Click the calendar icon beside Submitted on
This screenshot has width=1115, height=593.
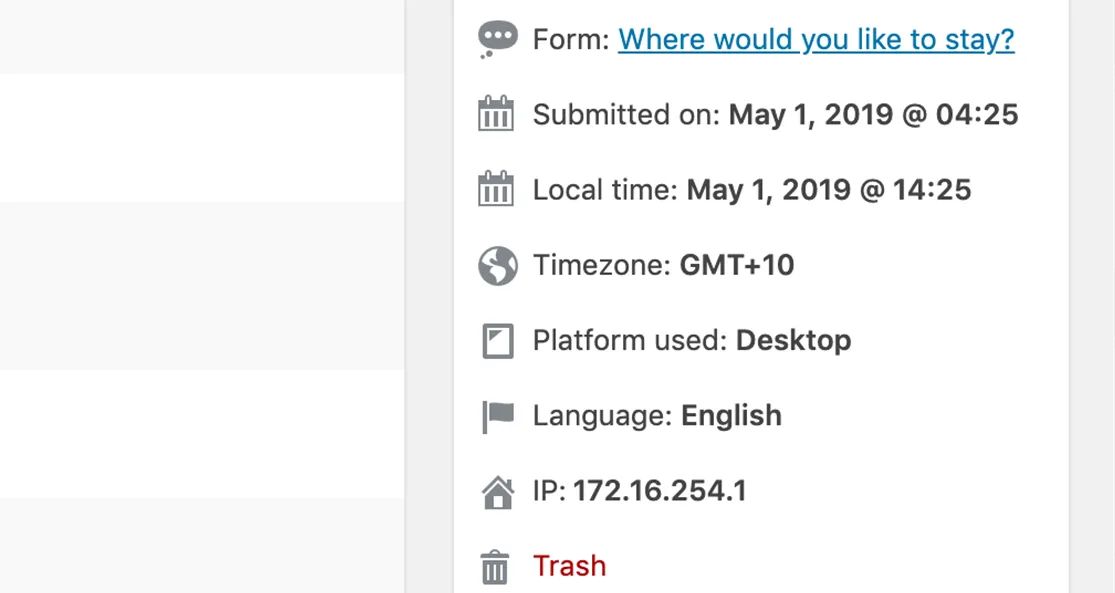[x=497, y=114]
